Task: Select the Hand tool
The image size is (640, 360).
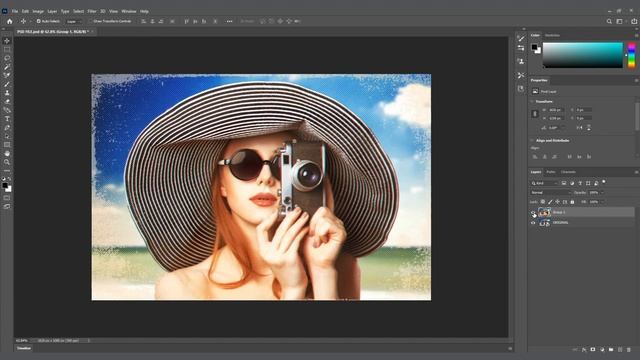Action: [7, 153]
